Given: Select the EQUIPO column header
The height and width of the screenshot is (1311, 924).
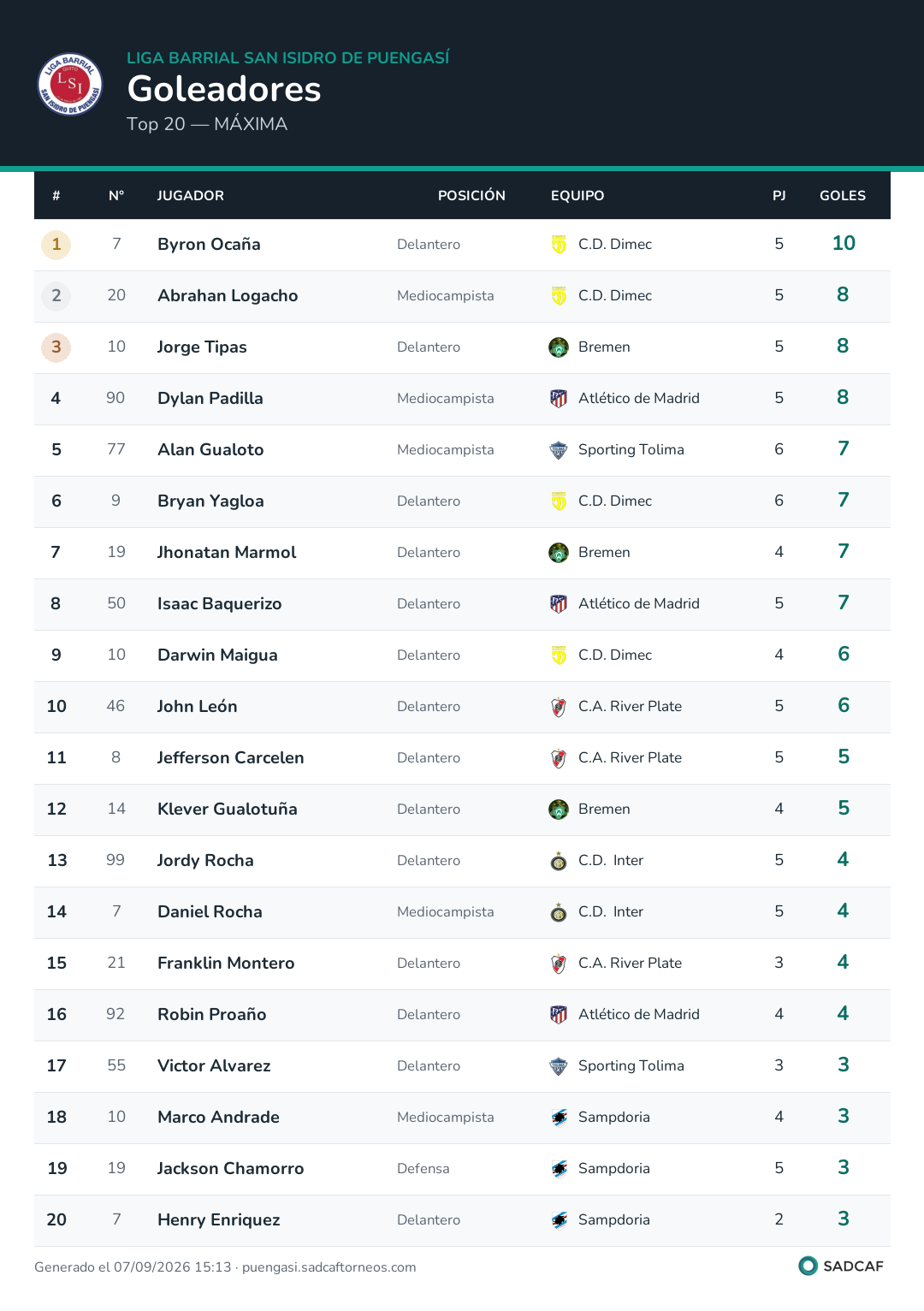Looking at the screenshot, I should tap(577, 196).
